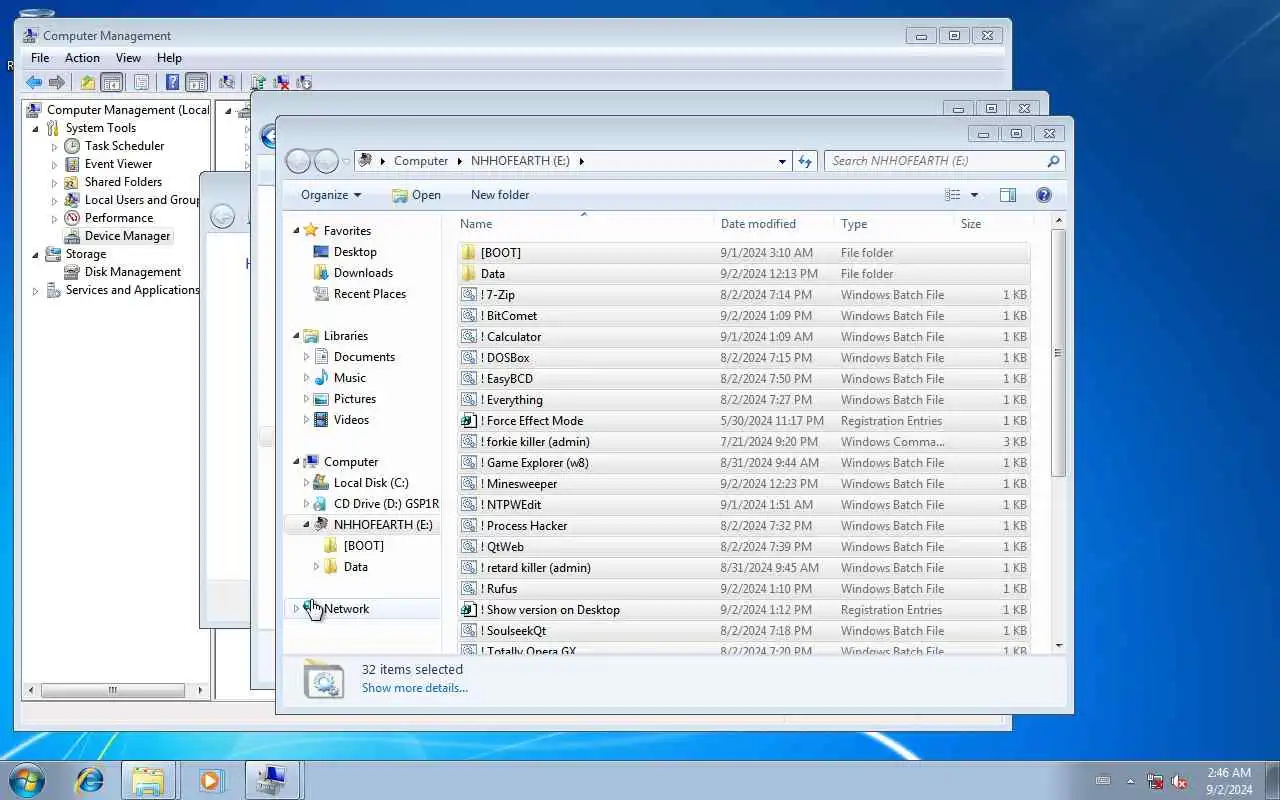
Task: Click the Search NHHOFEARTH (E:) field
Action: pos(944,161)
